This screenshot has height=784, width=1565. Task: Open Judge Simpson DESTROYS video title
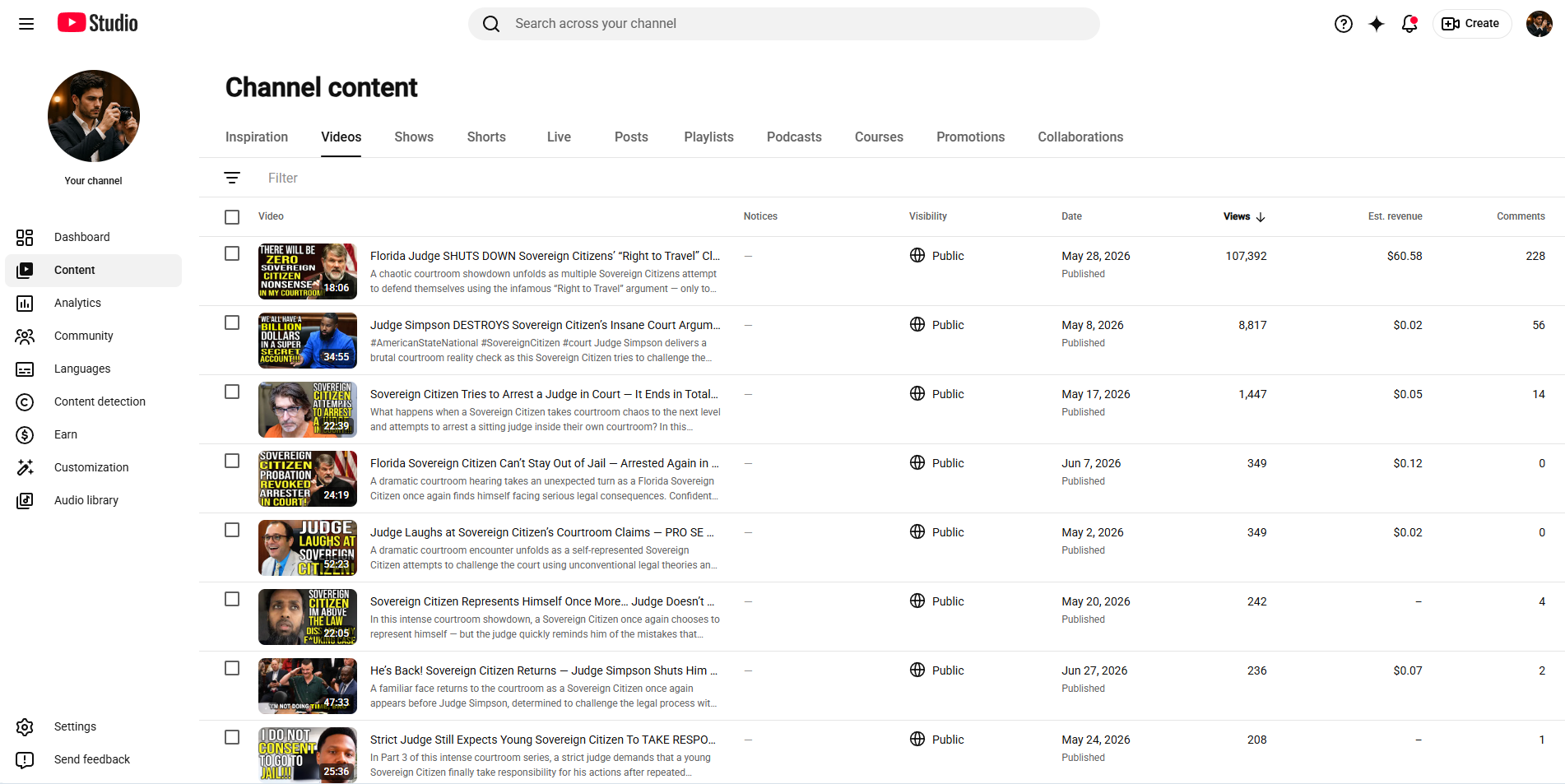point(545,325)
